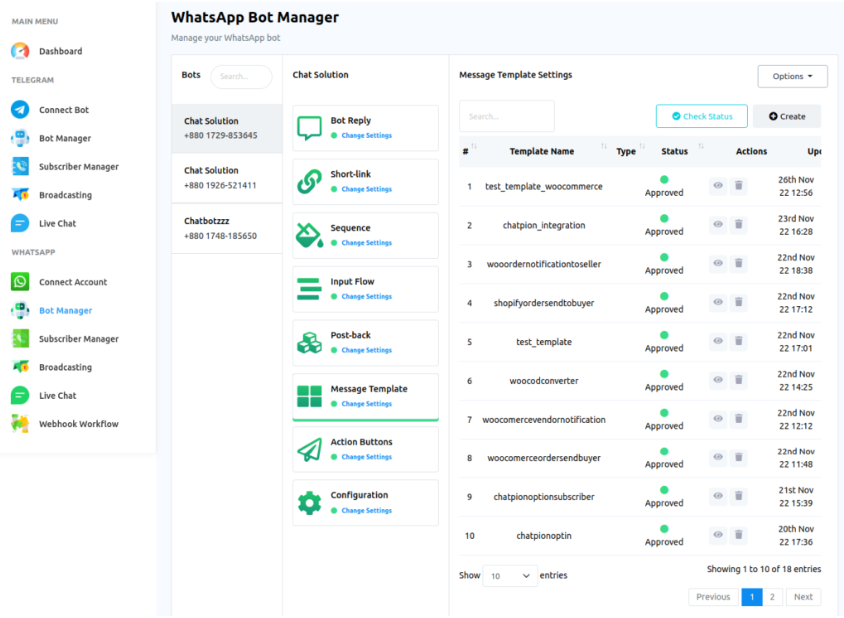Open the Show entries count dropdown

(x=510, y=575)
